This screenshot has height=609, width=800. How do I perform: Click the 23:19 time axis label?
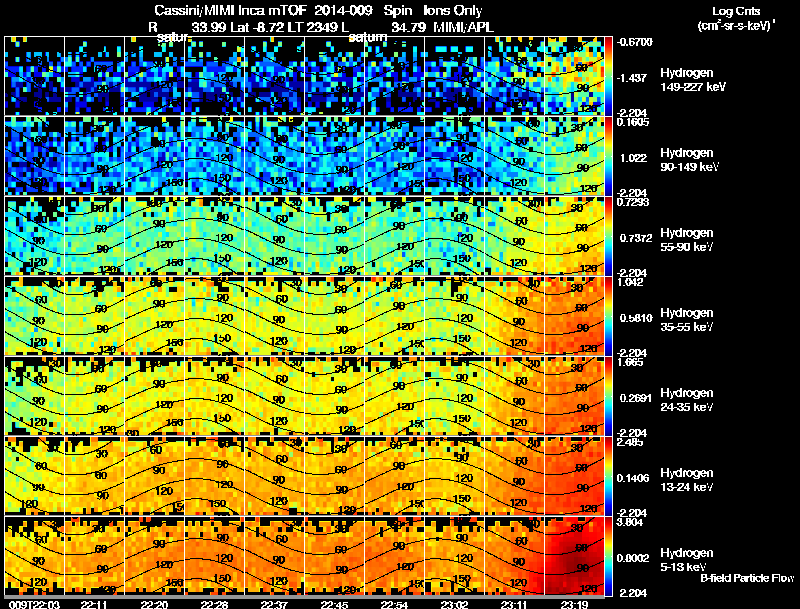pos(574,605)
